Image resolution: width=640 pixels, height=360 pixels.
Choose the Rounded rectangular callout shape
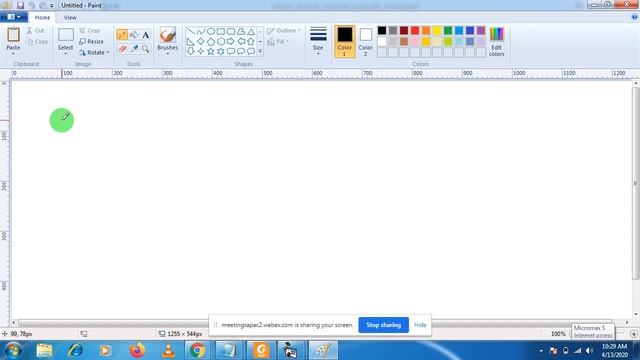pyautogui.click(x=231, y=51)
